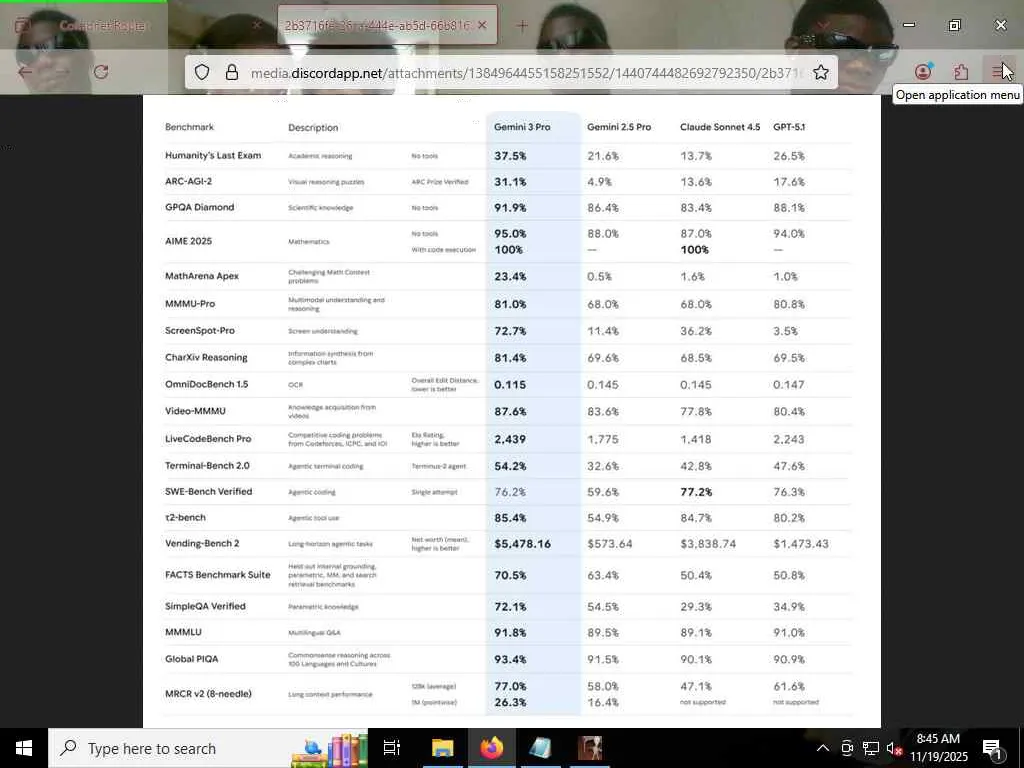The image size is (1024, 768).
Task: Click the Type here to search box
Action: pos(208,748)
